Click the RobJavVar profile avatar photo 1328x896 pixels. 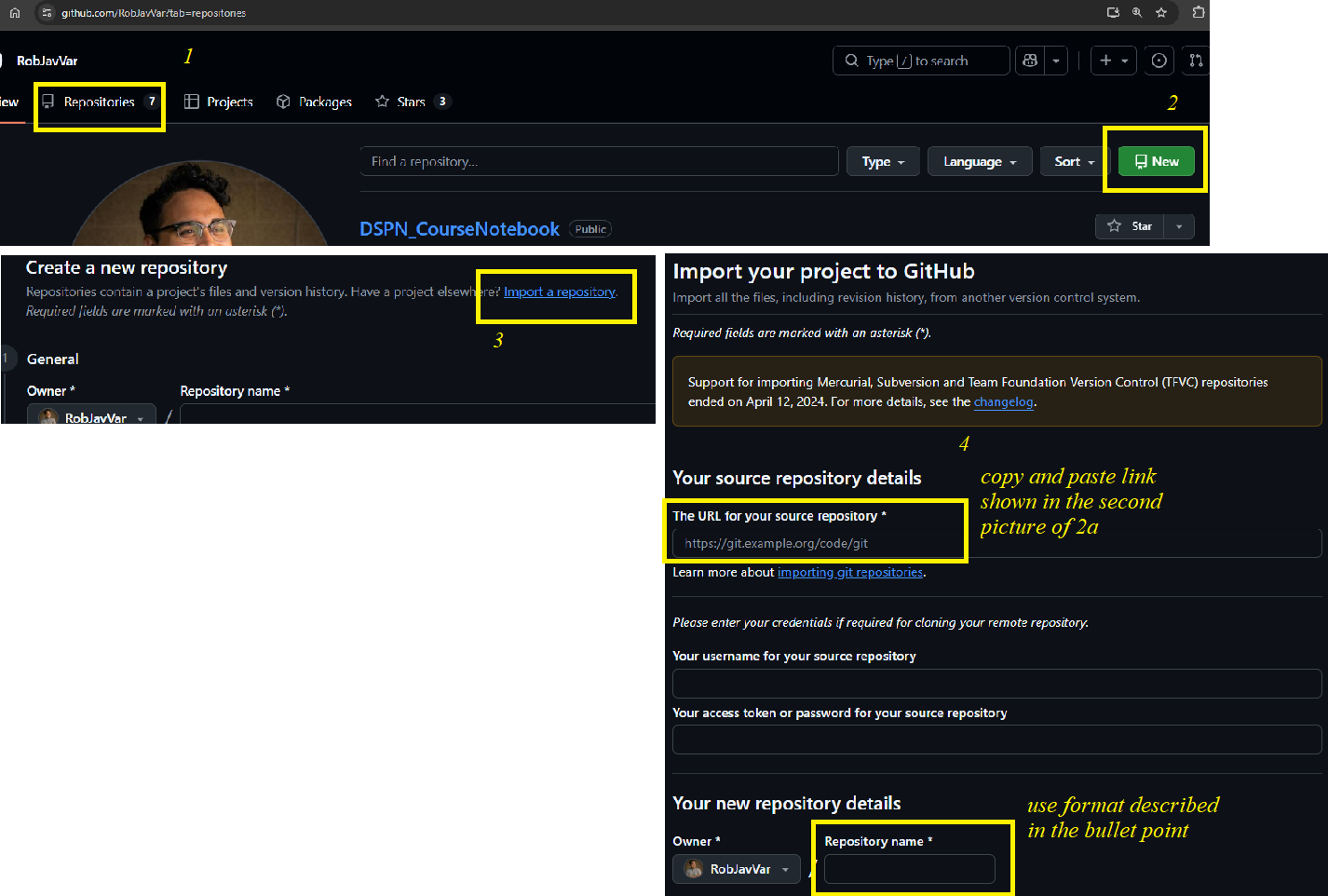(199, 203)
